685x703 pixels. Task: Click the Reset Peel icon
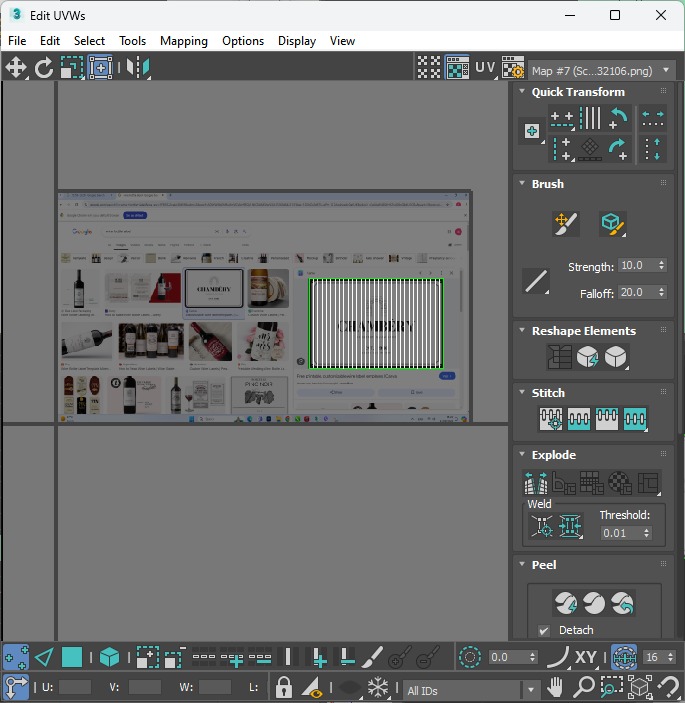[x=622, y=603]
